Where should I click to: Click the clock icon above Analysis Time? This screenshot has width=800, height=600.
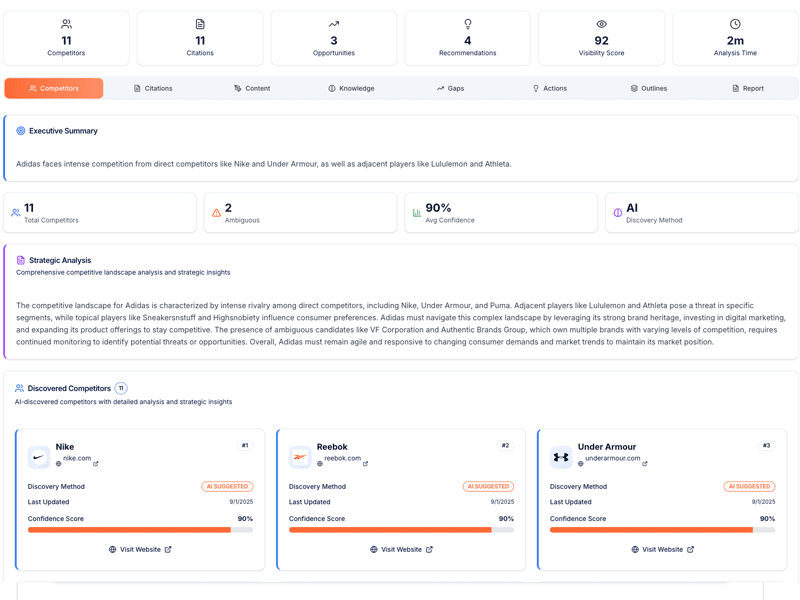pyautogui.click(x=735, y=24)
